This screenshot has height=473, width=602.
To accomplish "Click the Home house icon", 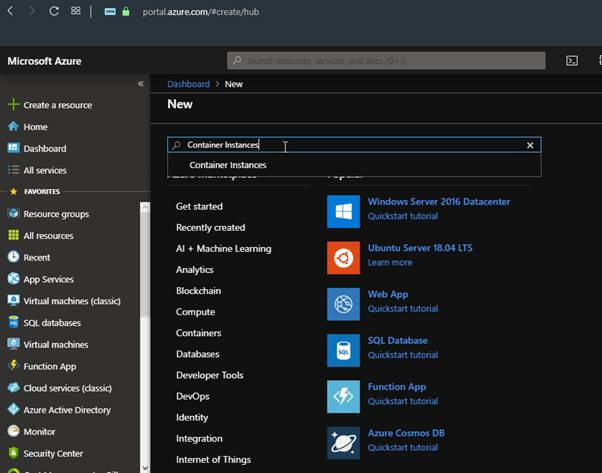I will [x=13, y=126].
